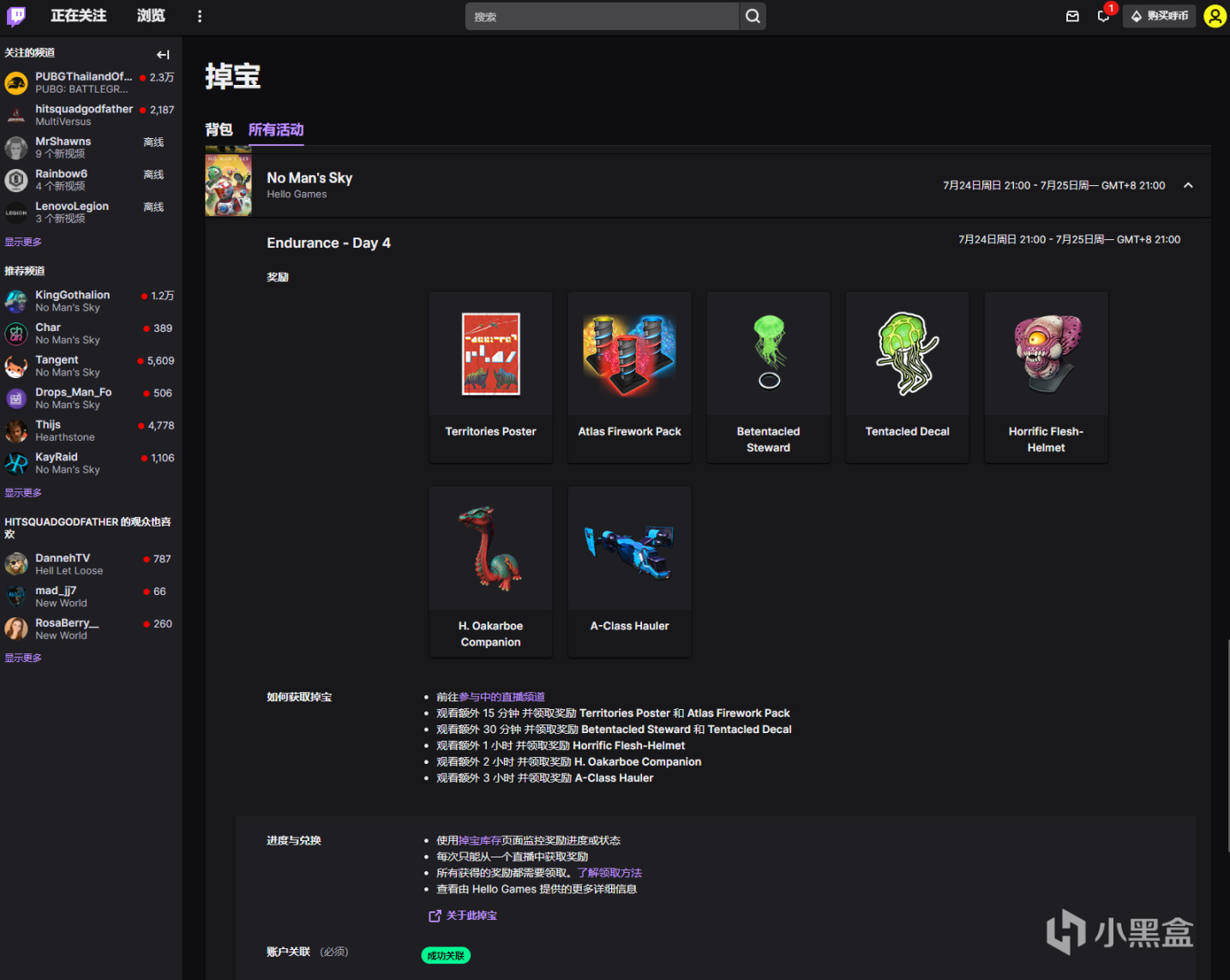1230x980 pixels.
Task: Click the Buy Bits button
Action: [x=1160, y=16]
